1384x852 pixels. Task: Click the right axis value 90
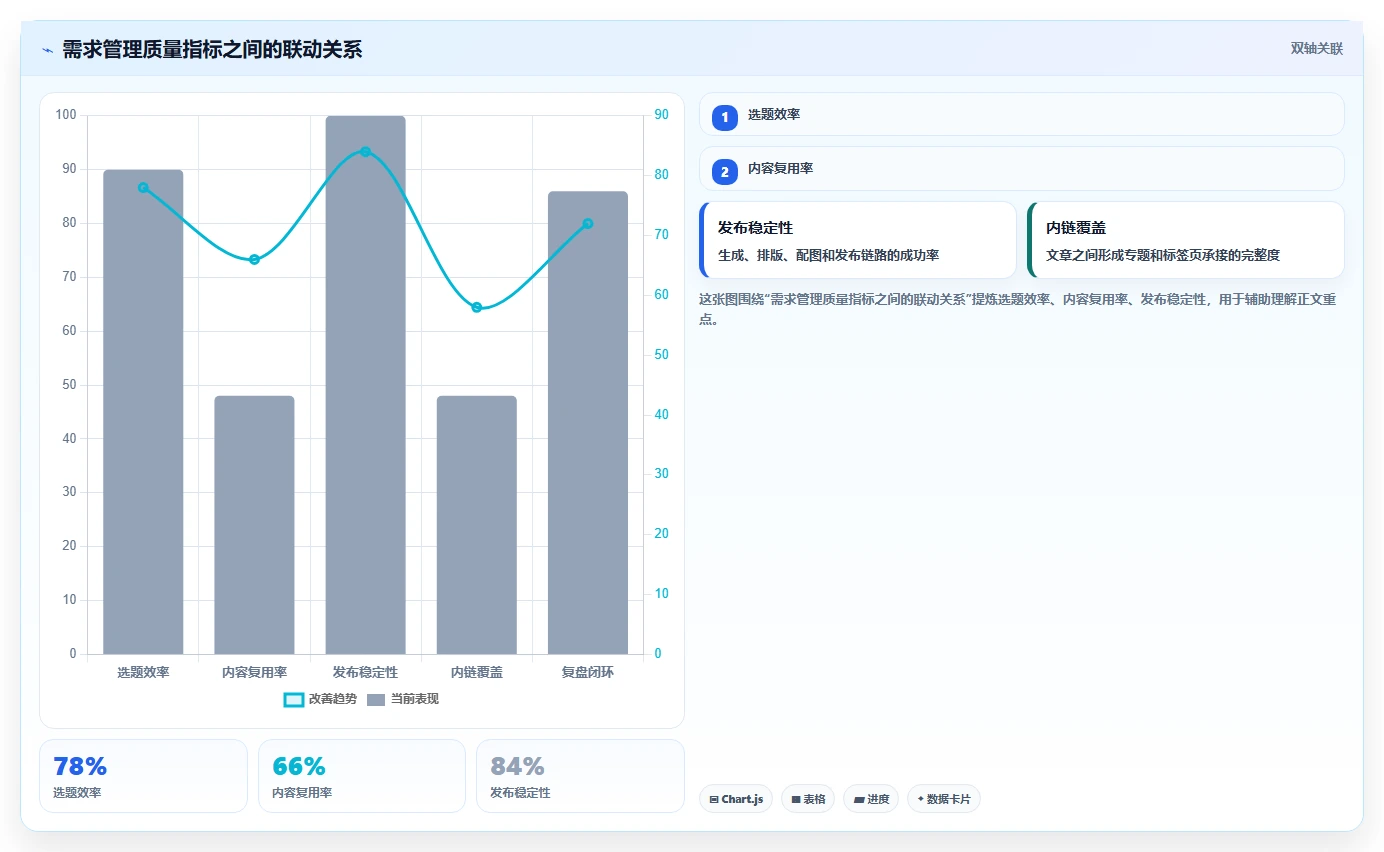click(x=661, y=115)
